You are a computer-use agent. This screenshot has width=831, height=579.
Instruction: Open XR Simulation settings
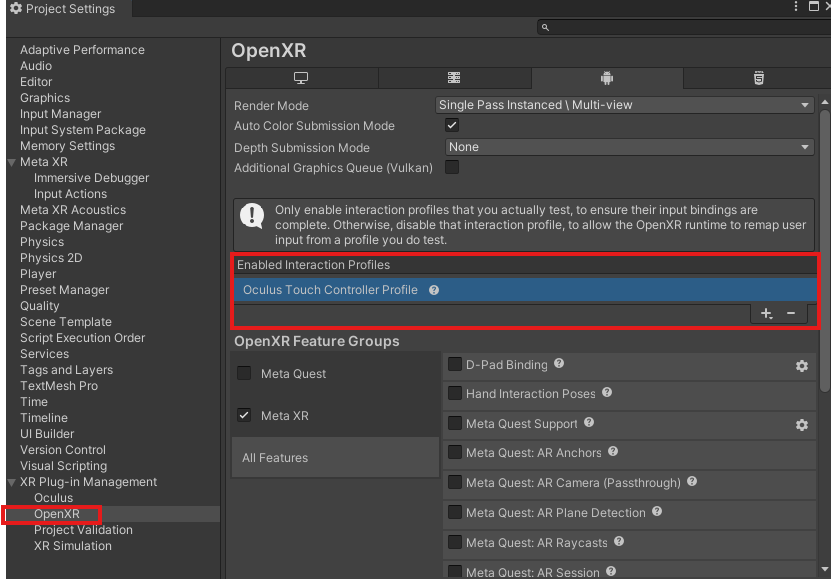(x=73, y=546)
